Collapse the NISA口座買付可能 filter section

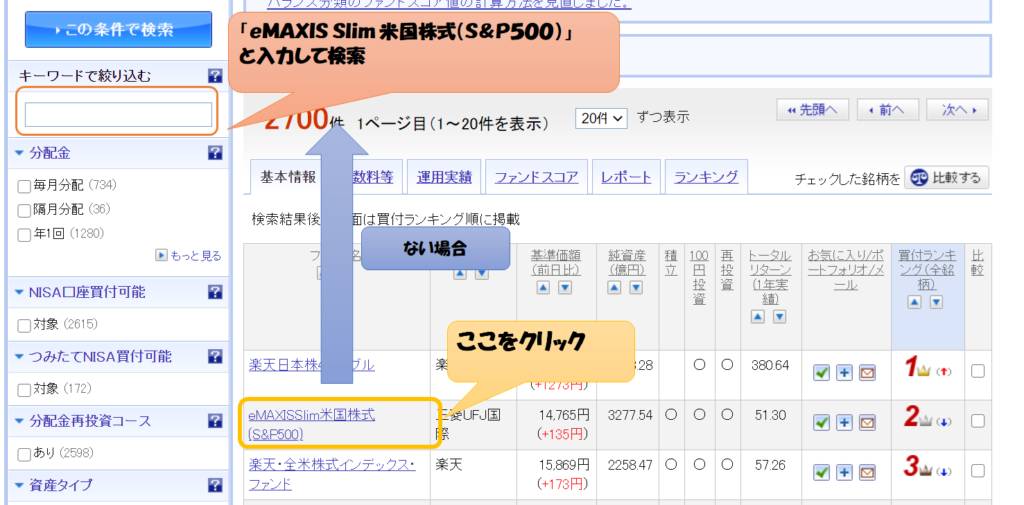20,293
